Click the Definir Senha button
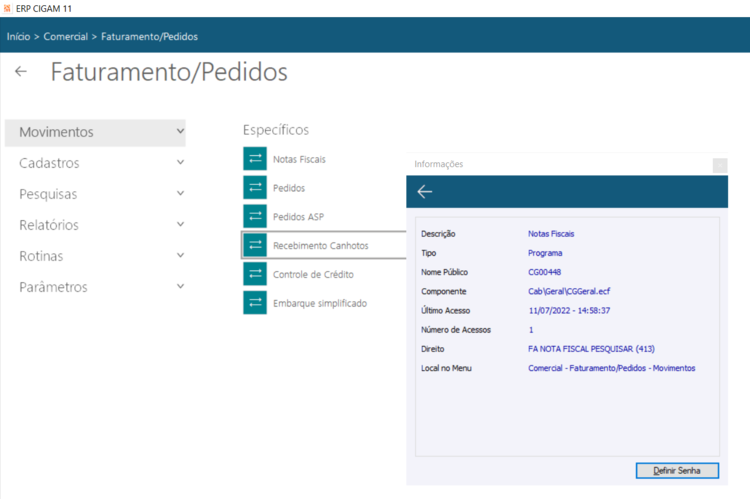The height and width of the screenshot is (499, 750). coord(677,470)
